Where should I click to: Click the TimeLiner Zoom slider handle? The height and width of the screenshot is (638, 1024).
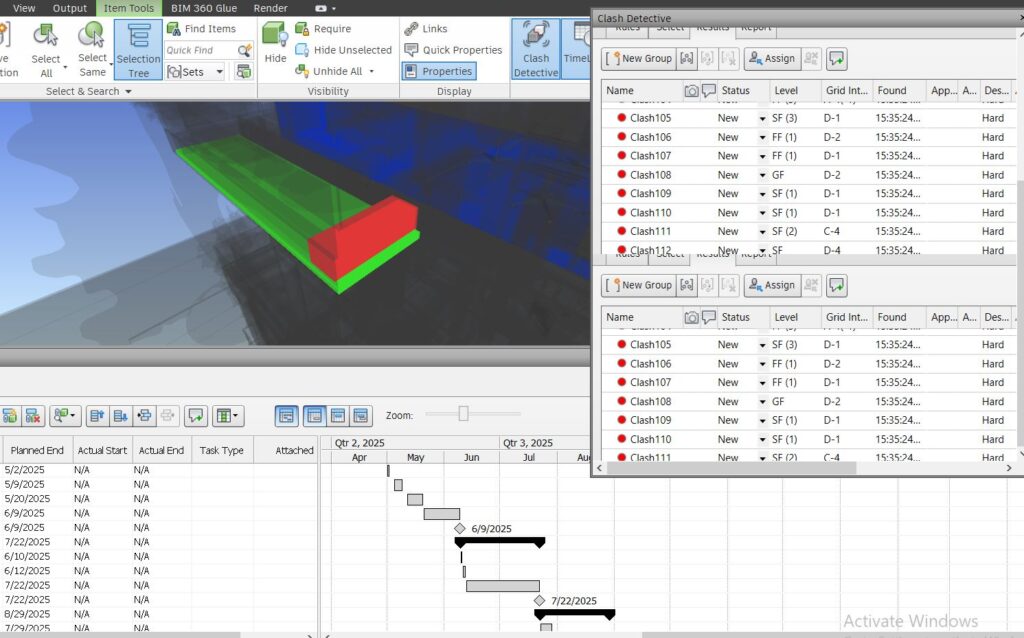pos(463,414)
